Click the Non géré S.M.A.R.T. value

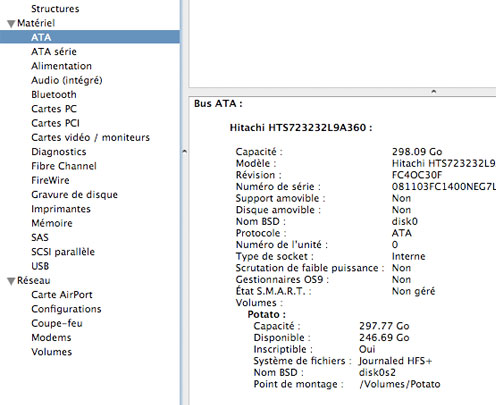pos(414,292)
